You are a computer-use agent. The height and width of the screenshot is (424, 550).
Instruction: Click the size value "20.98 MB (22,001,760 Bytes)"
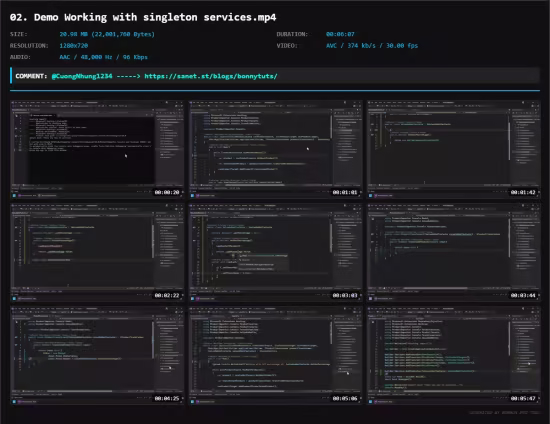[107, 34]
